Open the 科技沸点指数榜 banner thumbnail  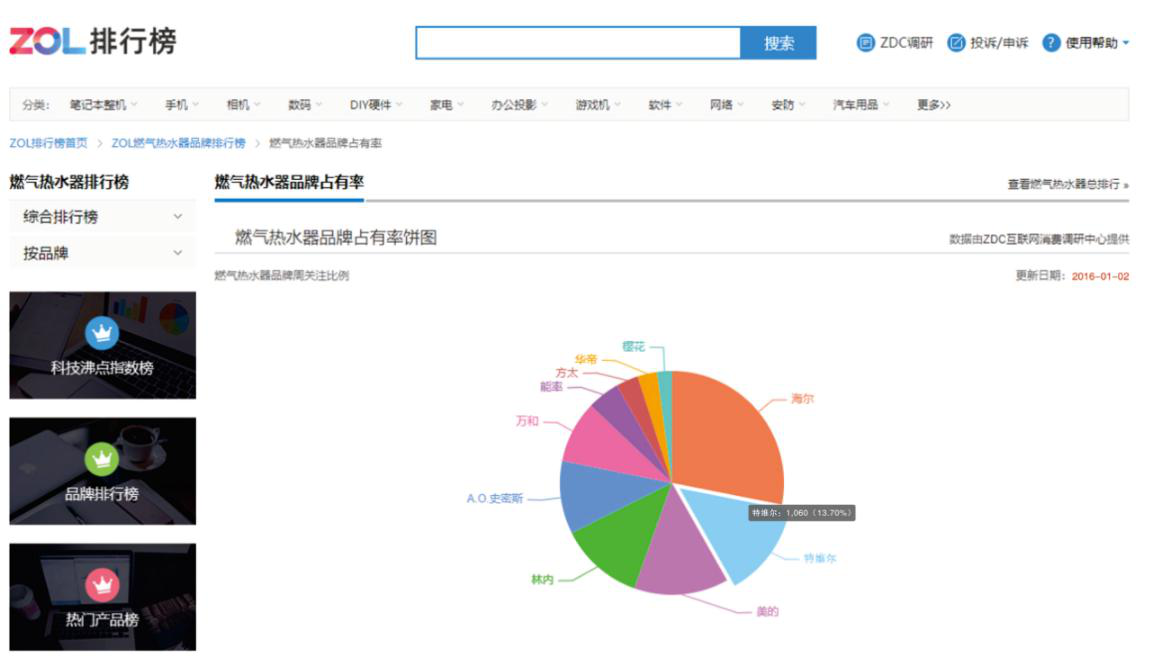pos(103,345)
